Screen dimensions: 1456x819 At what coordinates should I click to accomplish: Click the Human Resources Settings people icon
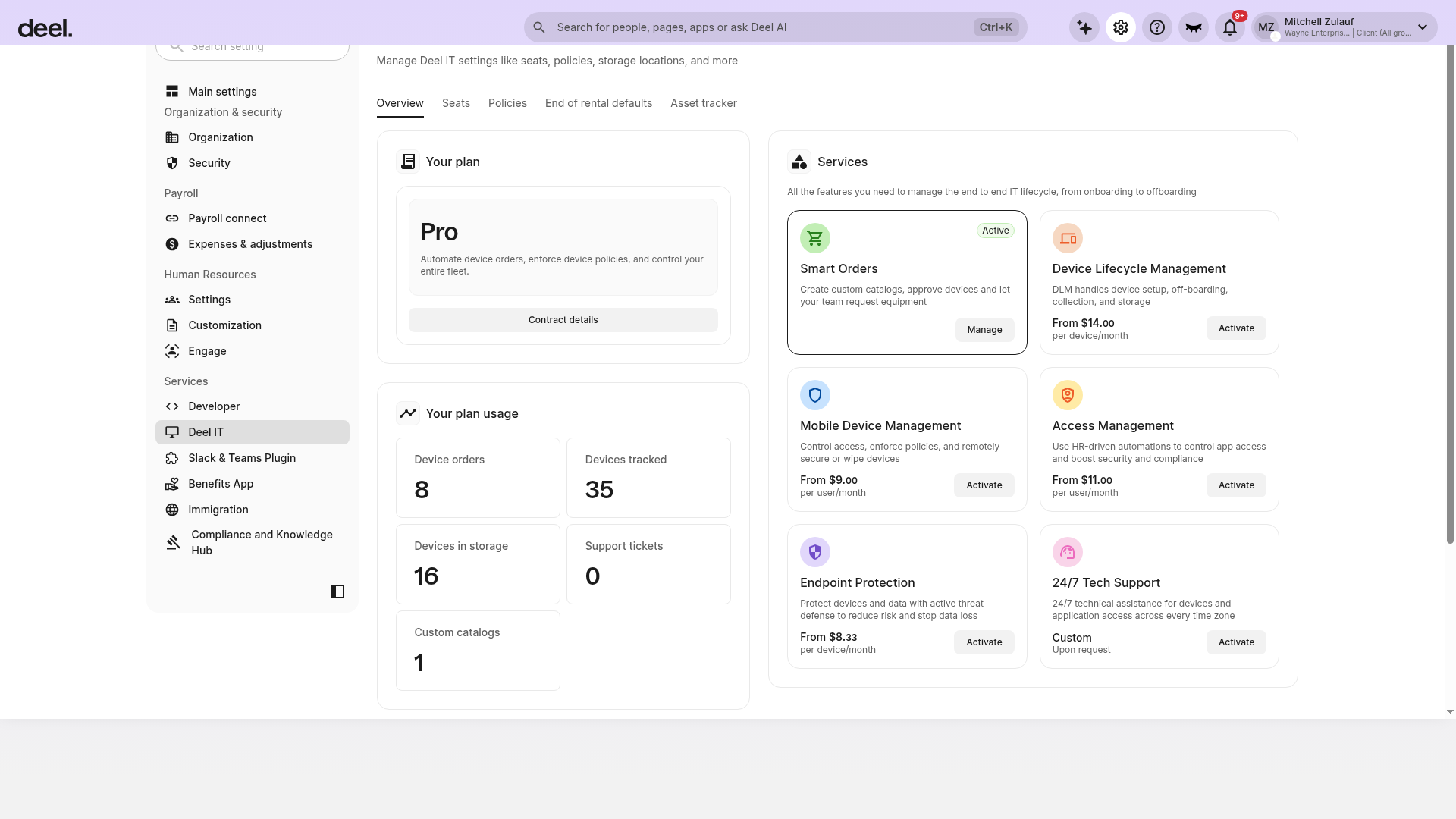[172, 300]
